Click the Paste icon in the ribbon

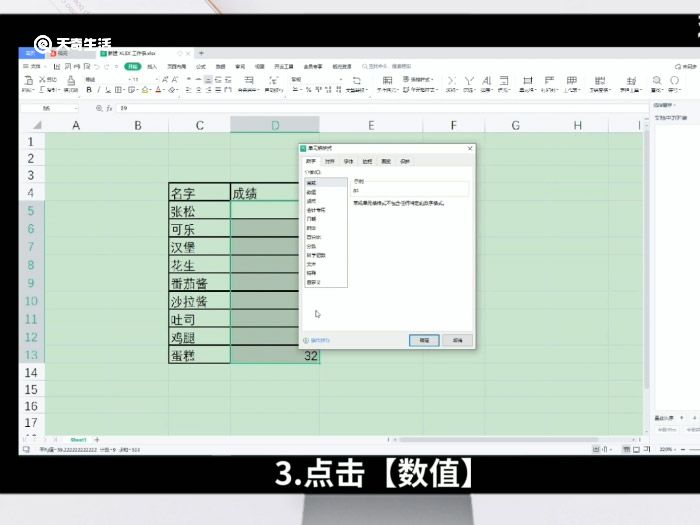pos(28,80)
